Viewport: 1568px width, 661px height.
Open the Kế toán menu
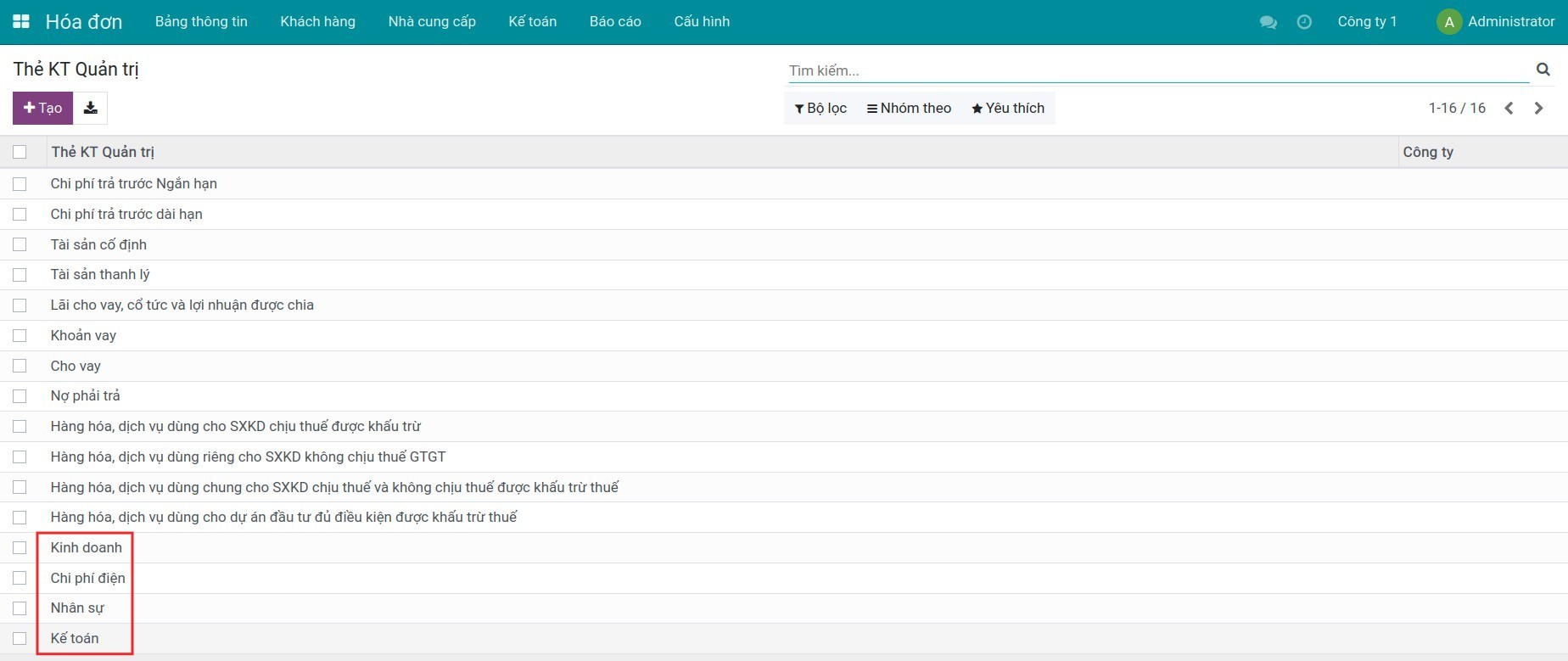click(532, 21)
